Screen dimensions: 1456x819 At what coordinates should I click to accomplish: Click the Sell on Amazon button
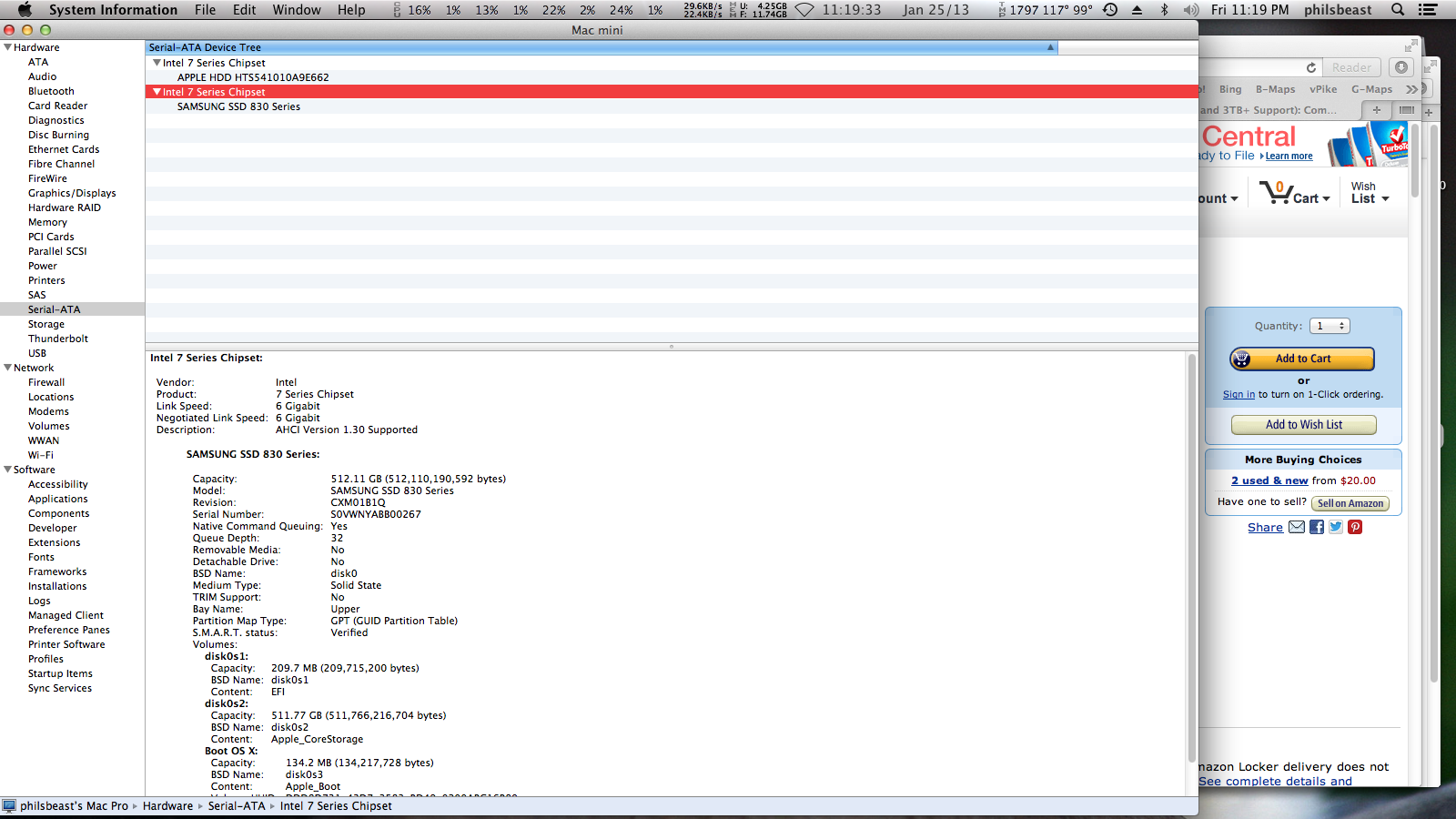point(1350,503)
